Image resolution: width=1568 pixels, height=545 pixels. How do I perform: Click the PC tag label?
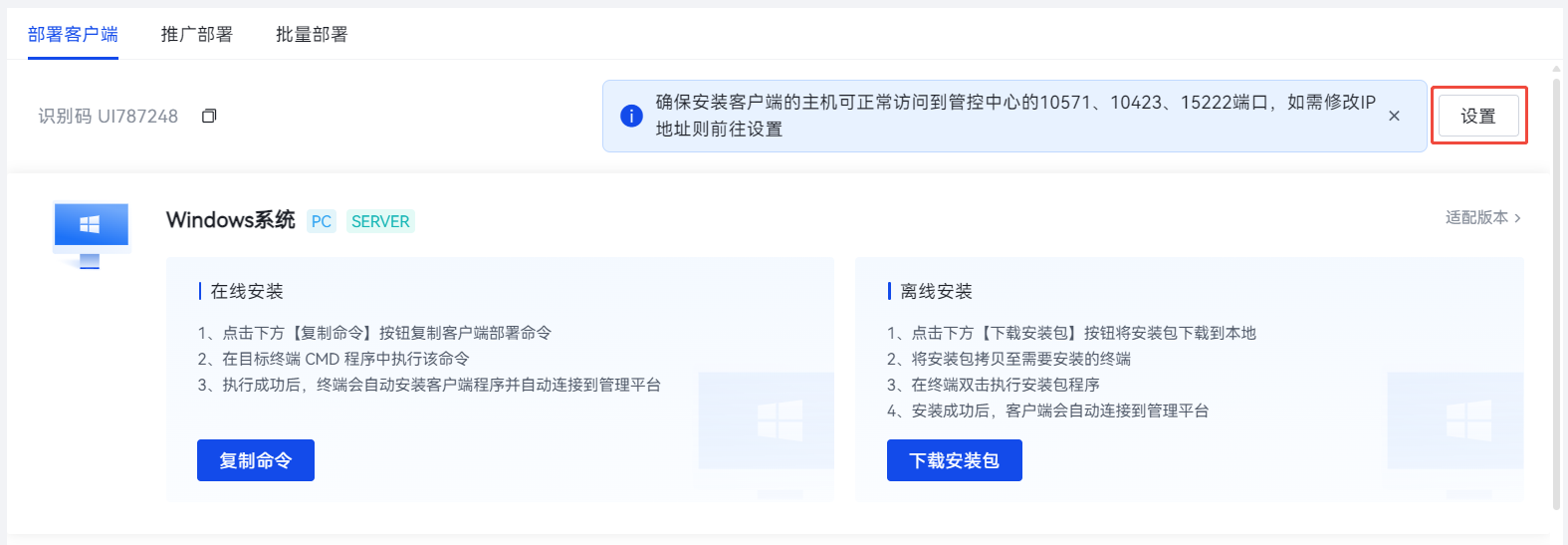pos(321,221)
